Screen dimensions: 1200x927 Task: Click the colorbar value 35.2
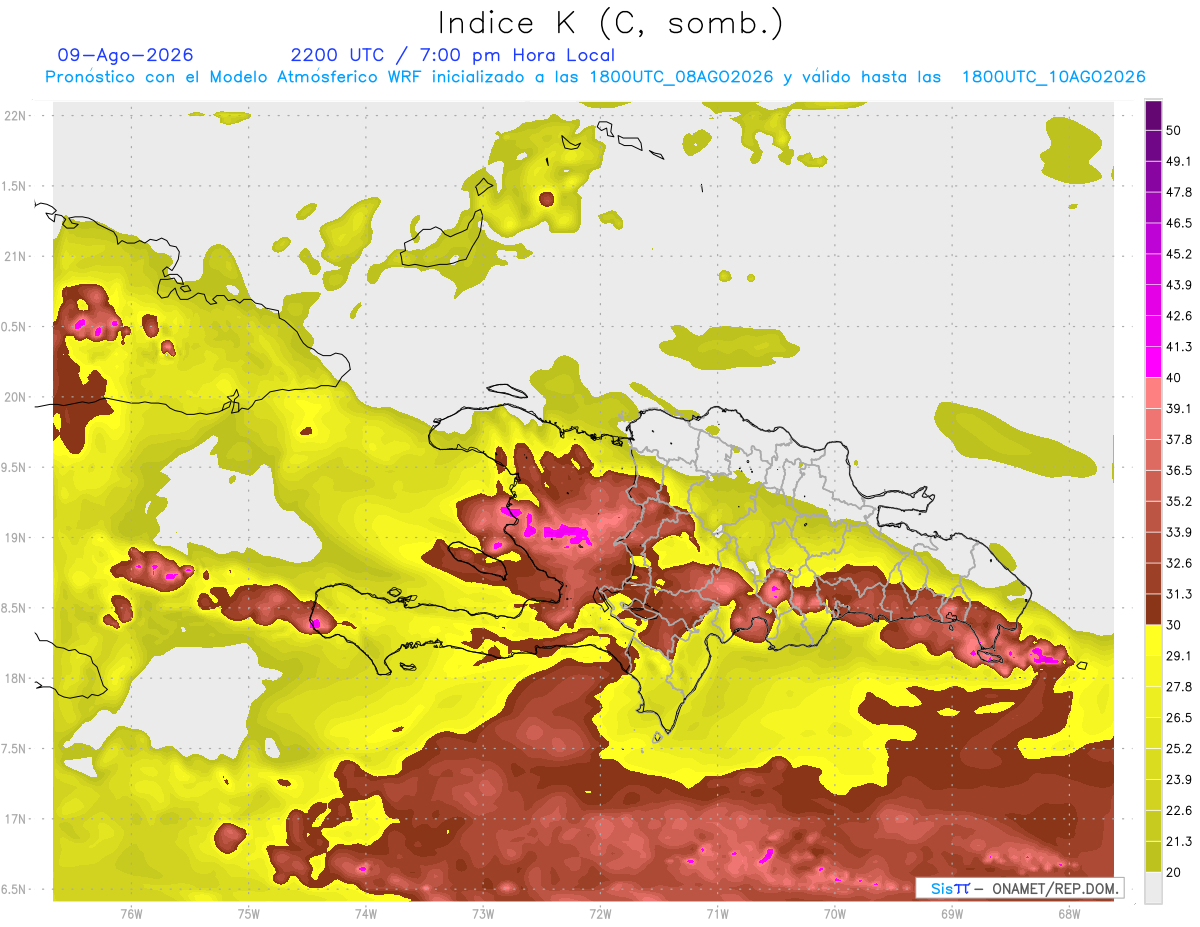(x=1179, y=501)
